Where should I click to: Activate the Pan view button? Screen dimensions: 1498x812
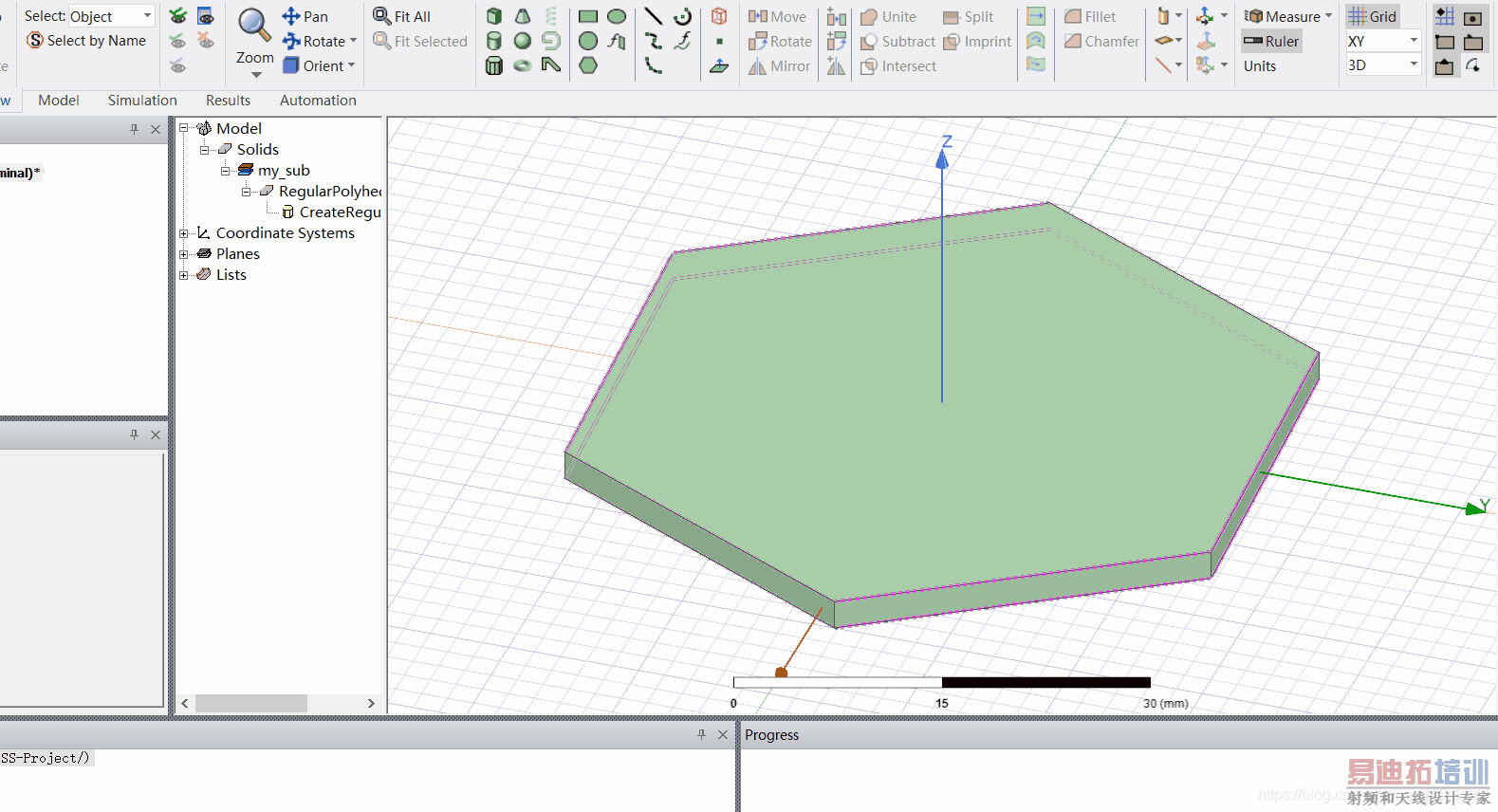point(305,16)
